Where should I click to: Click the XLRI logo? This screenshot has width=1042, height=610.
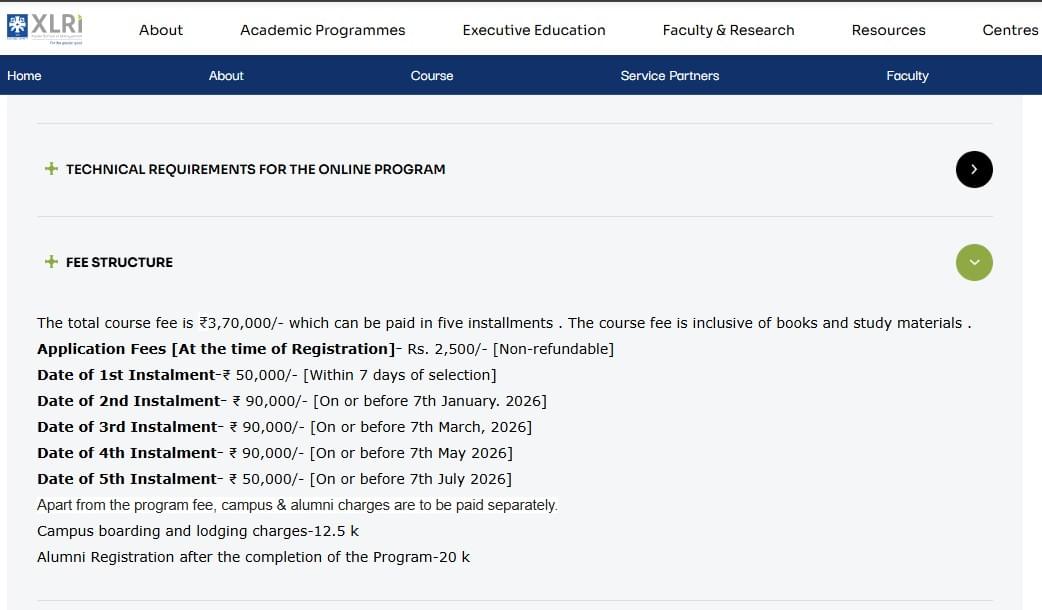click(45, 28)
